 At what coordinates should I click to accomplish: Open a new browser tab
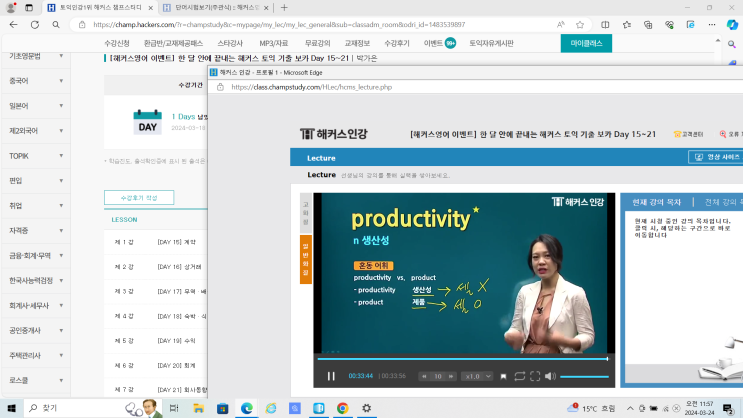tap(284, 8)
